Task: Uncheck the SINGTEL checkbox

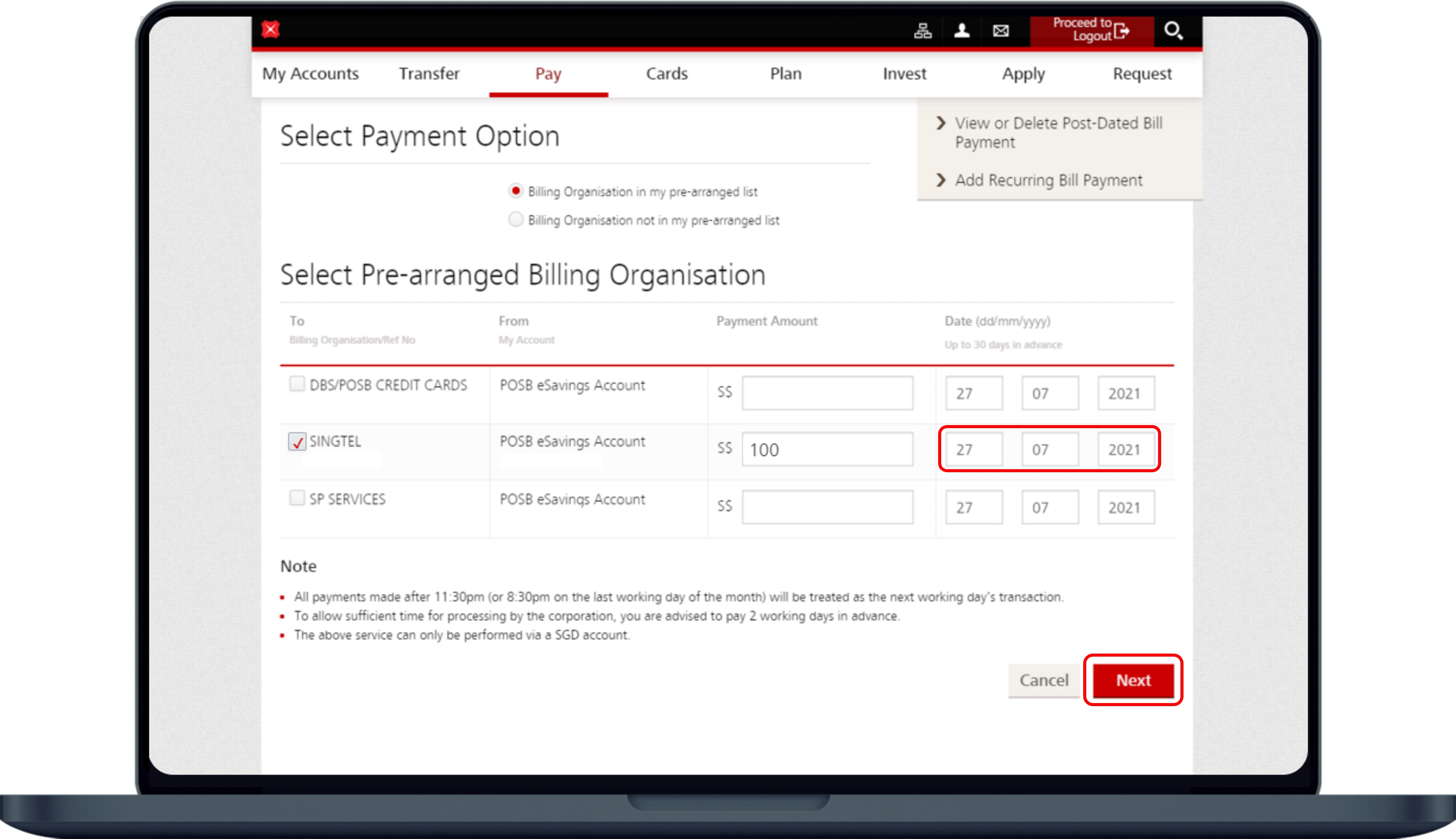Action: (297, 442)
